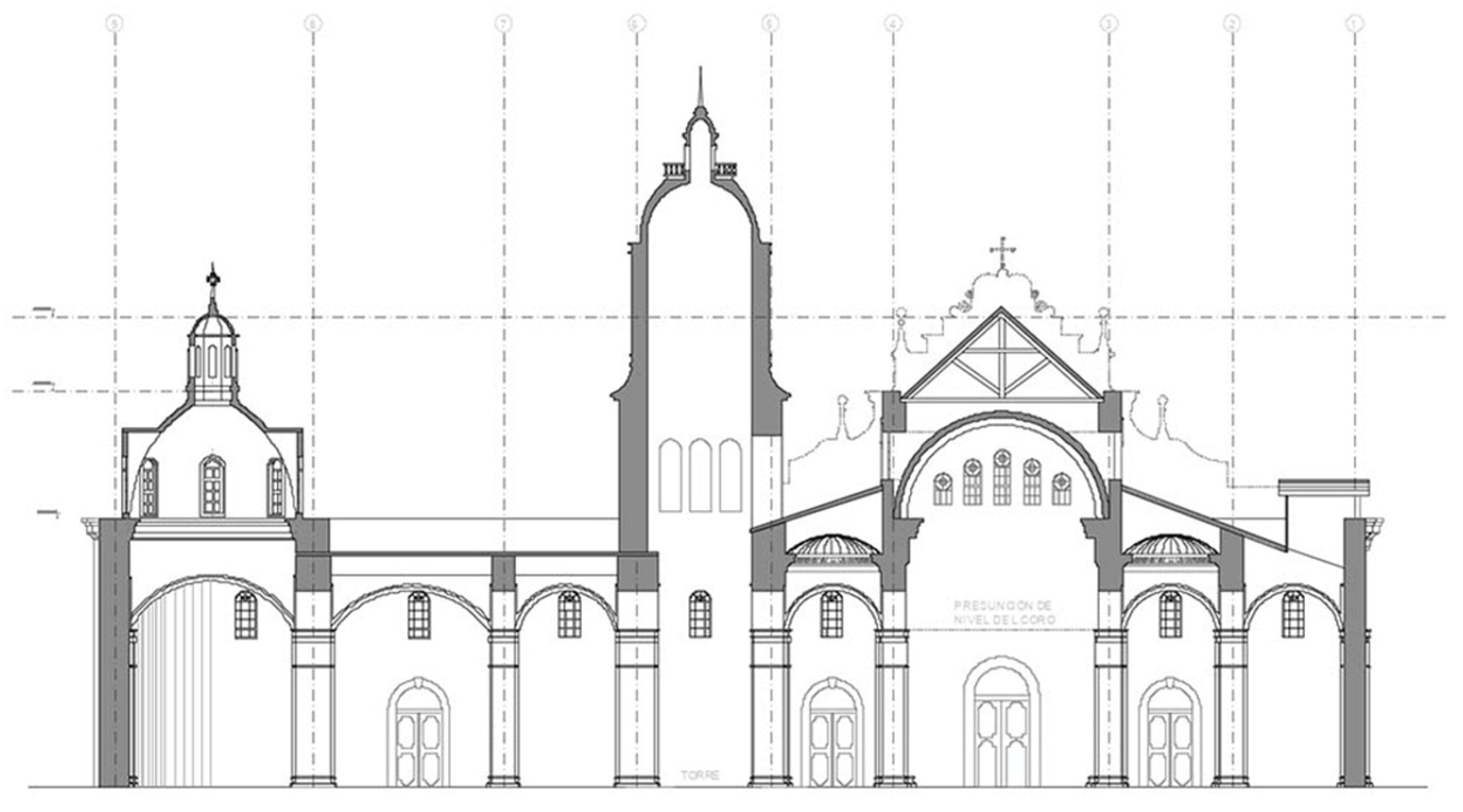Click the small ribbed dome right of the central nave

[x=1170, y=547]
